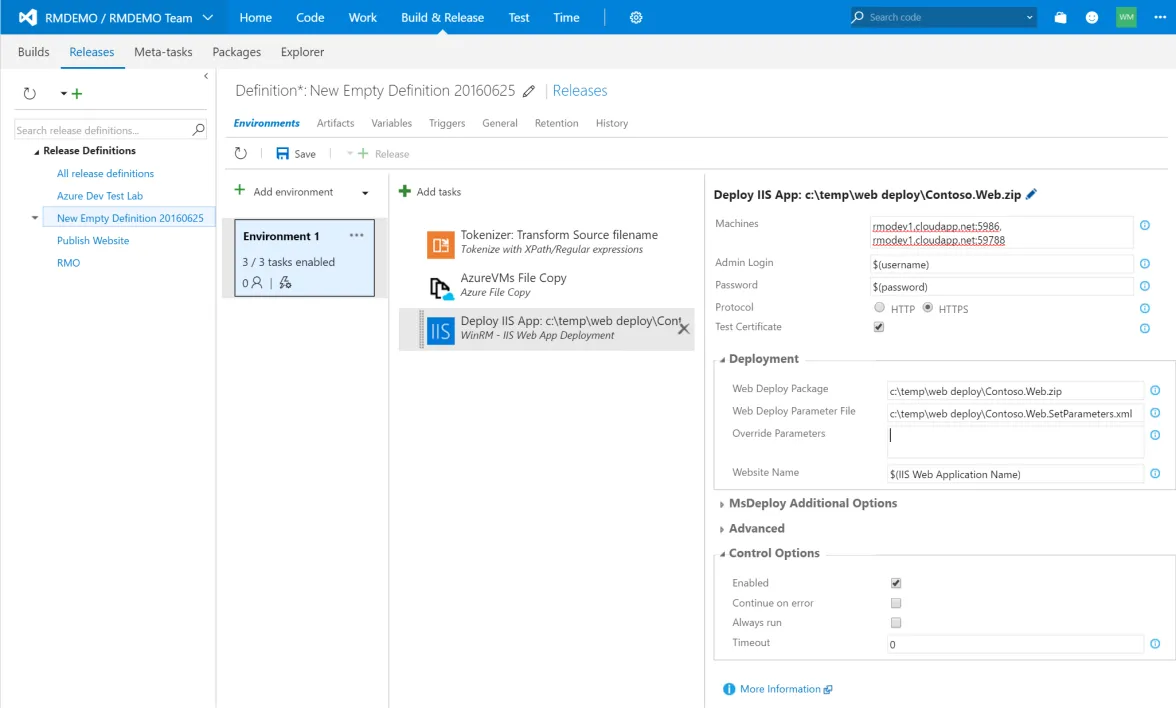Expand New Empty Definition tree arrow
1176x708 pixels.
tap(34, 218)
